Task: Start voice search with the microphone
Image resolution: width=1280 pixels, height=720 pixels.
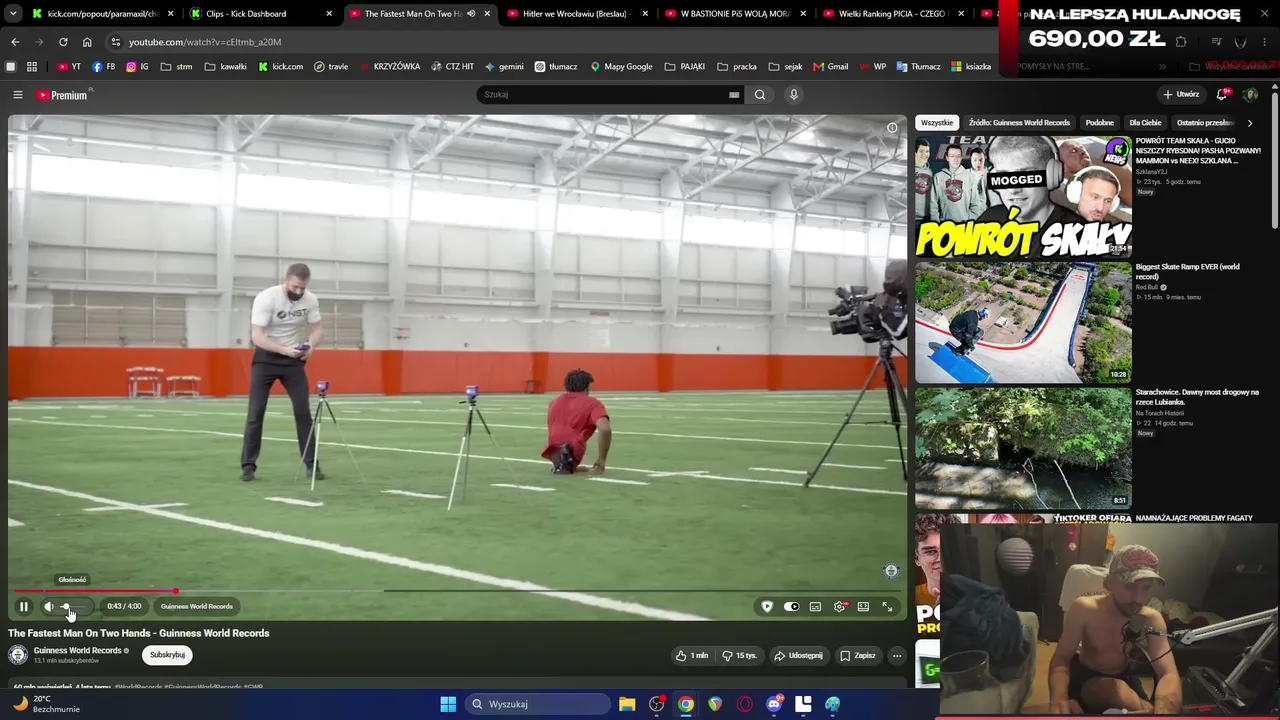Action: pos(794,95)
